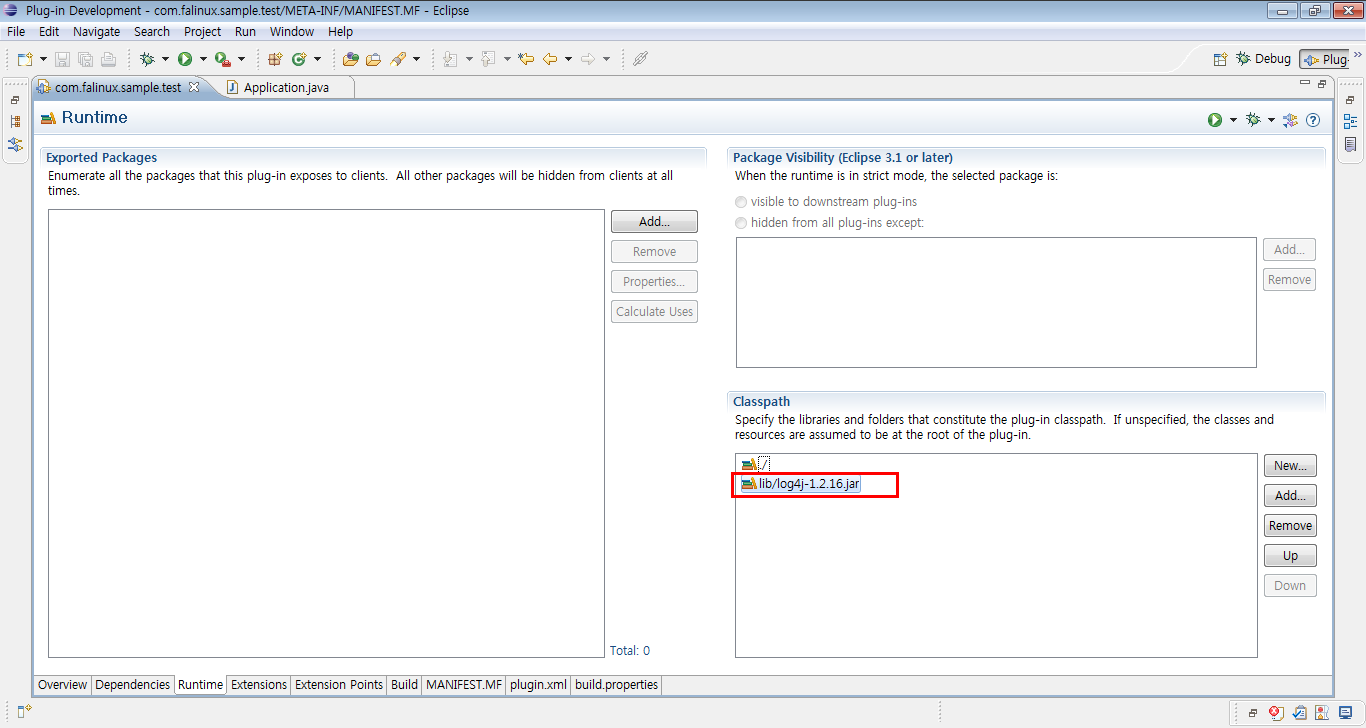The image size is (1366, 728).
Task: Click the New Java Package icon
Action: (x=276, y=59)
